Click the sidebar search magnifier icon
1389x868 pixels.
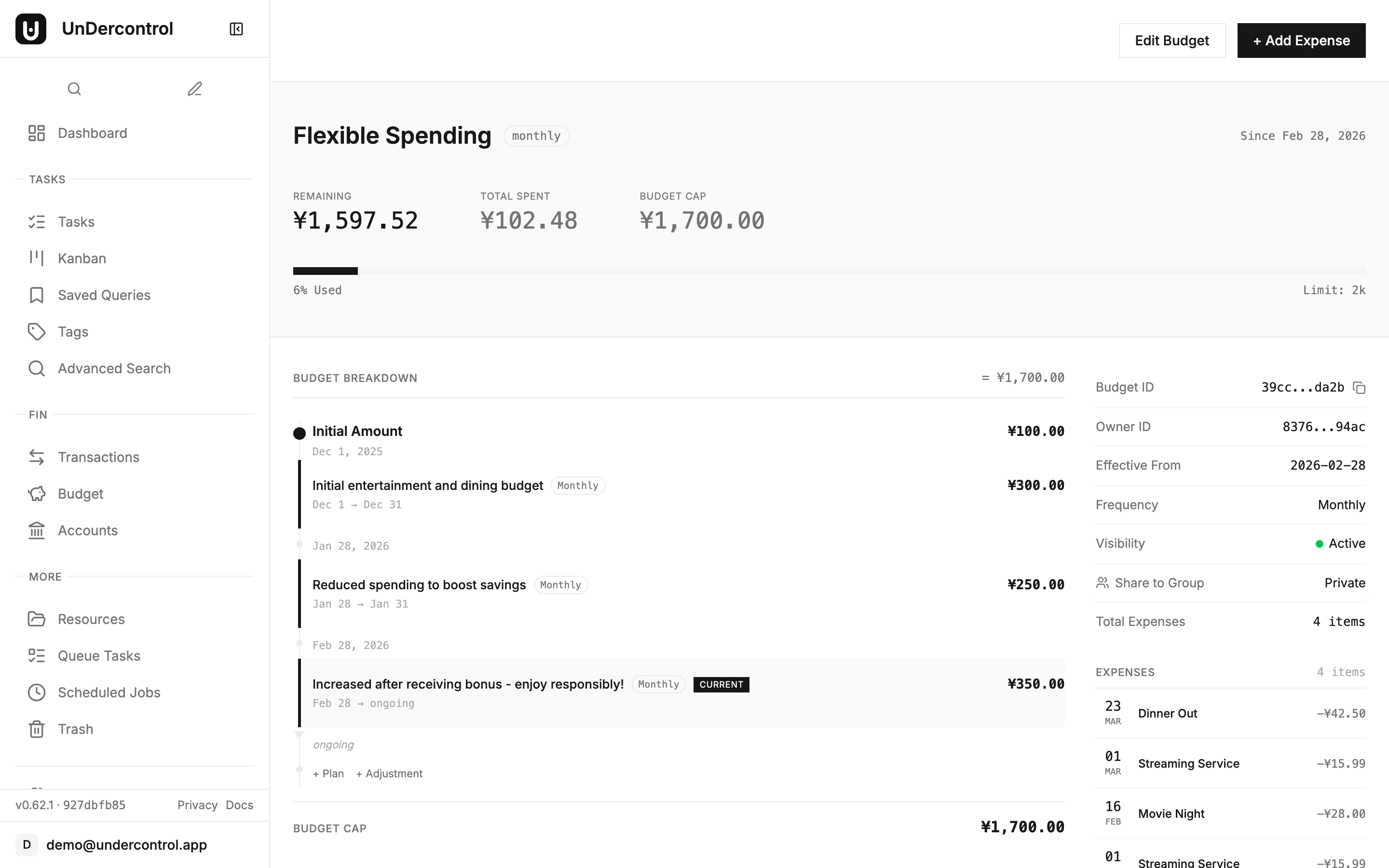click(74, 89)
